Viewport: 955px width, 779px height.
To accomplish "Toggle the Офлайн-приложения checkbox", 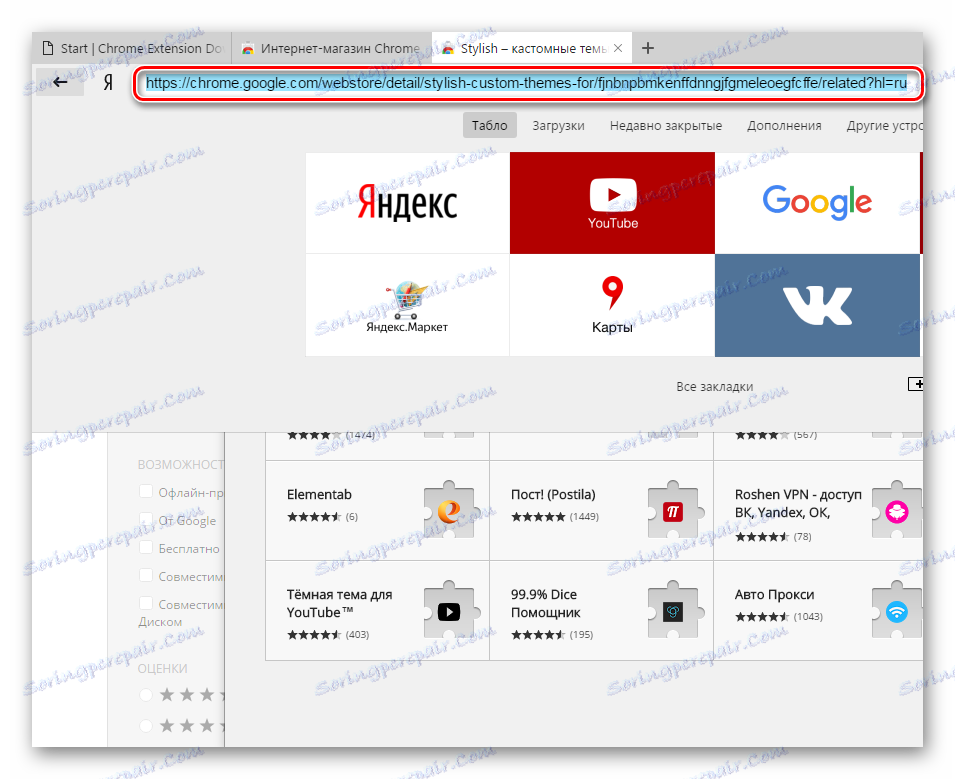I will 146,492.
